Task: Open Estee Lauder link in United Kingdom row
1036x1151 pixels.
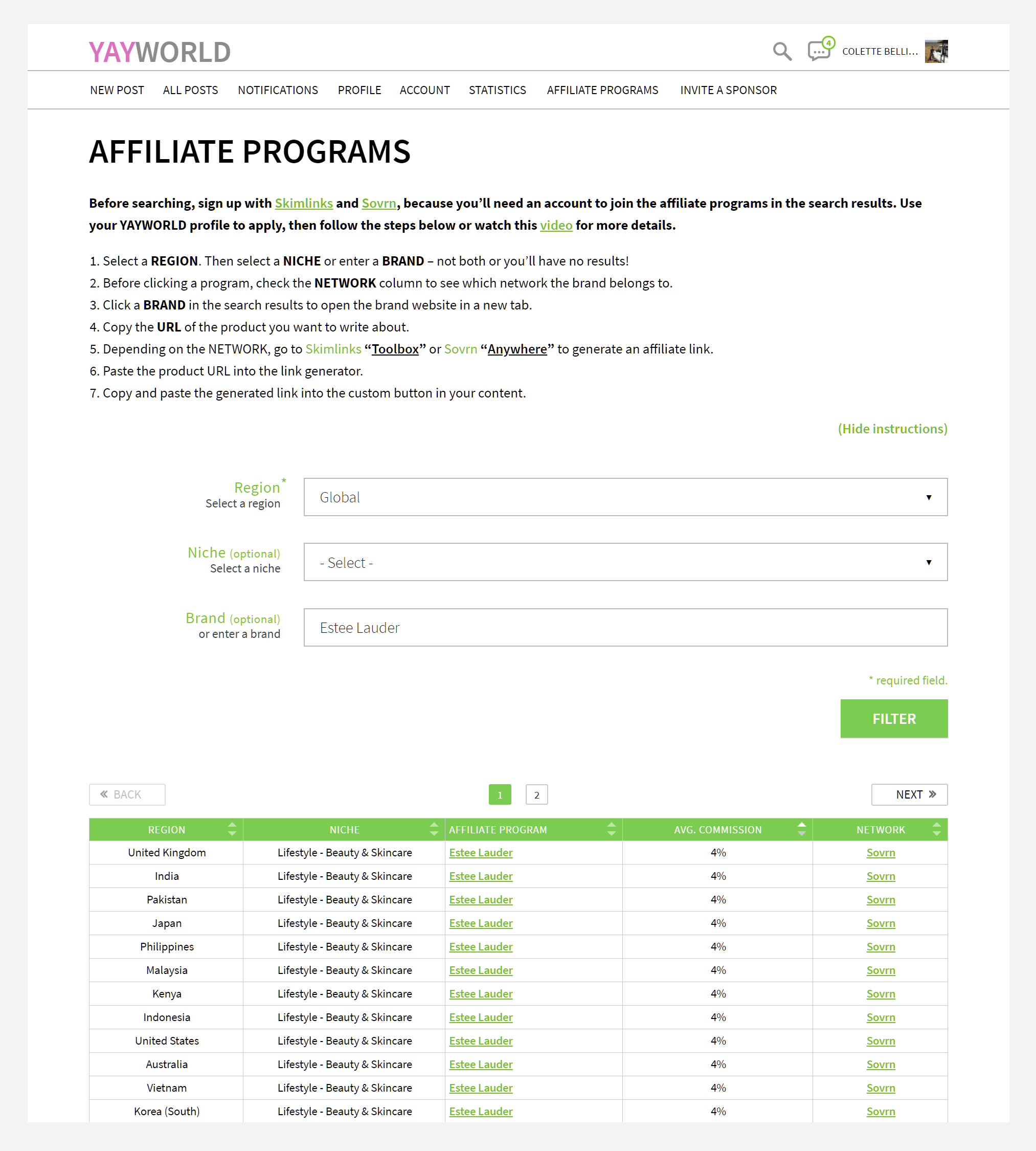Action: click(481, 853)
